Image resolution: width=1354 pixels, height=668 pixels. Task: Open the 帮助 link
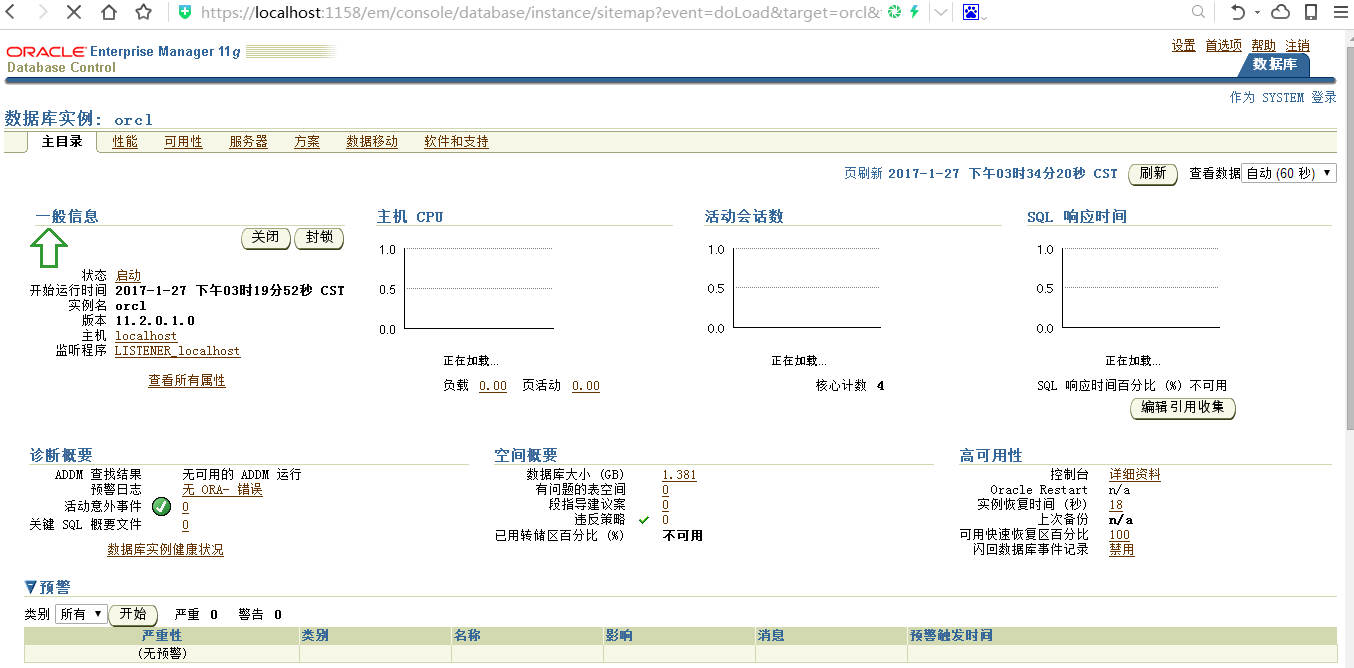1264,46
